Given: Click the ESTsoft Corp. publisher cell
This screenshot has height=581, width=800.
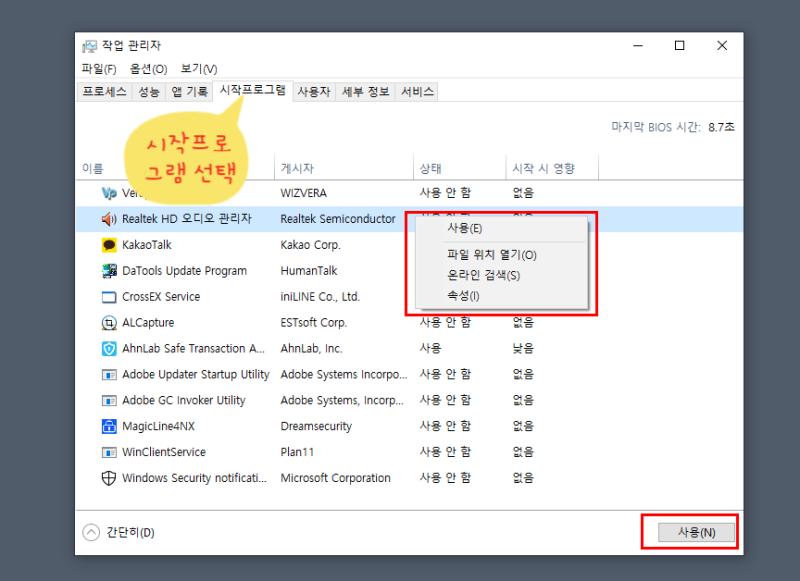Looking at the screenshot, I should point(314,323).
